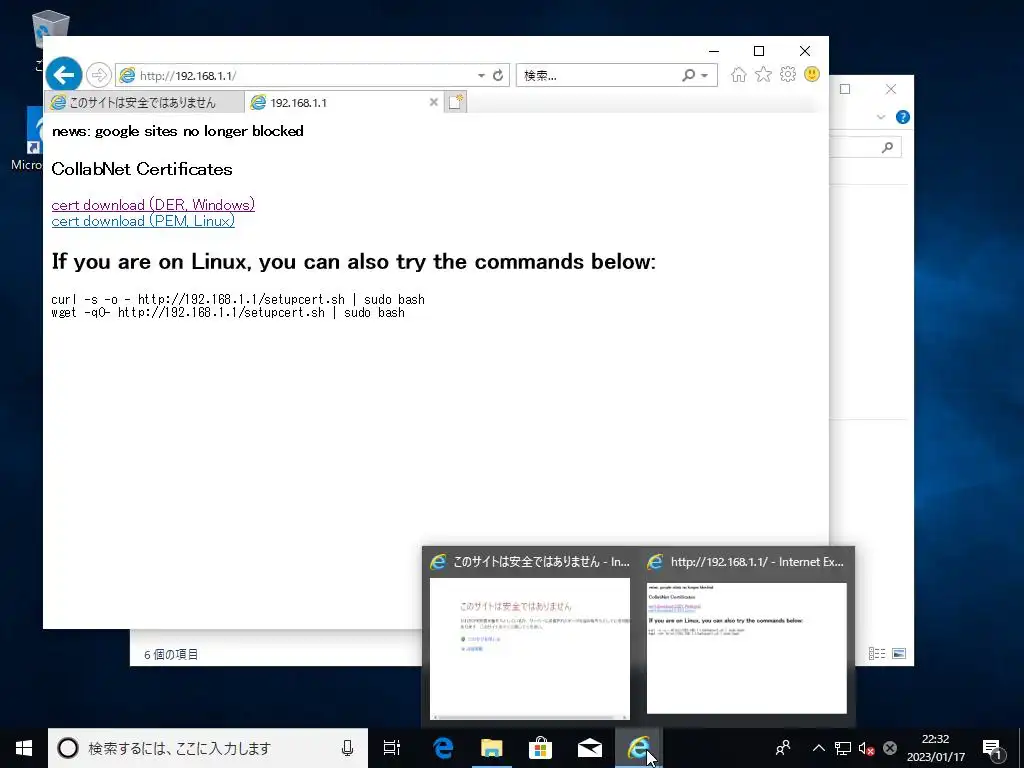Open the Mail app from the taskbar
The height and width of the screenshot is (768, 1024).
[x=590, y=748]
